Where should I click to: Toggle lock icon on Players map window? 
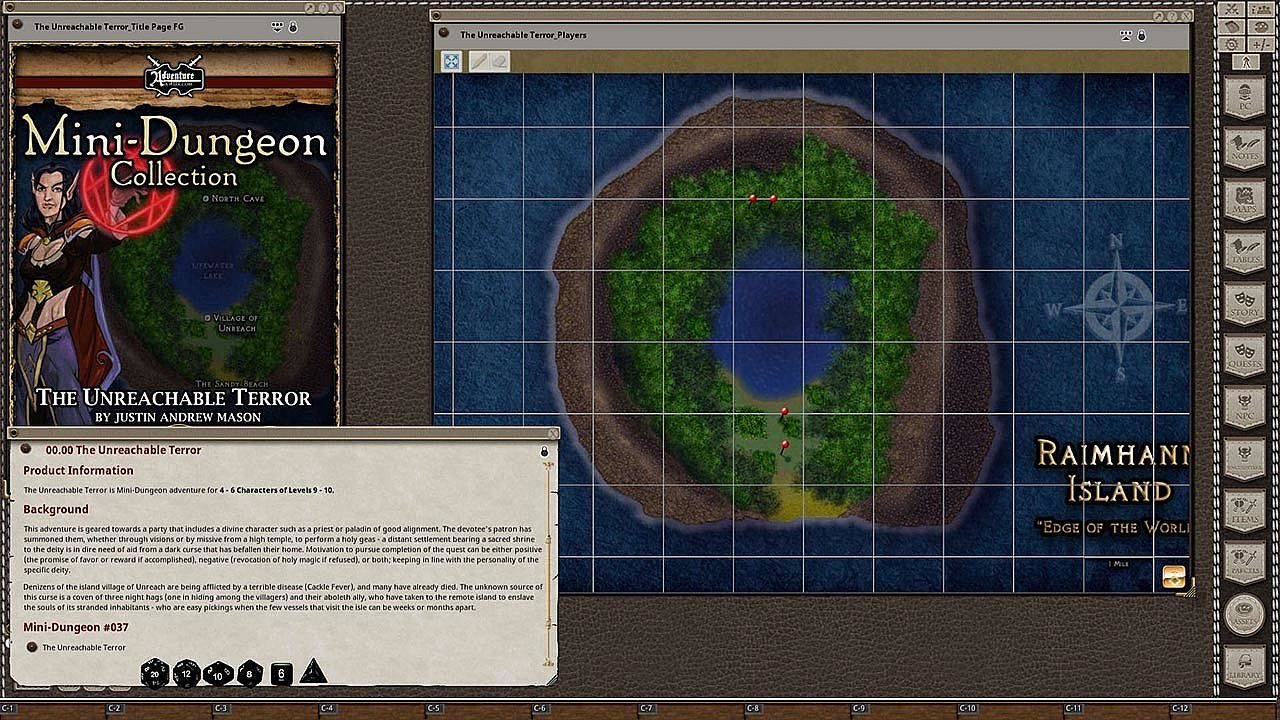(1141, 35)
